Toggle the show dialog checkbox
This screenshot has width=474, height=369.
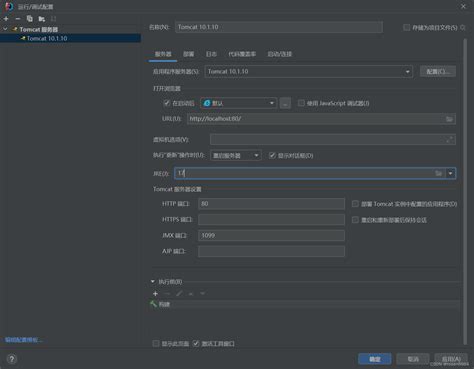click(272, 155)
